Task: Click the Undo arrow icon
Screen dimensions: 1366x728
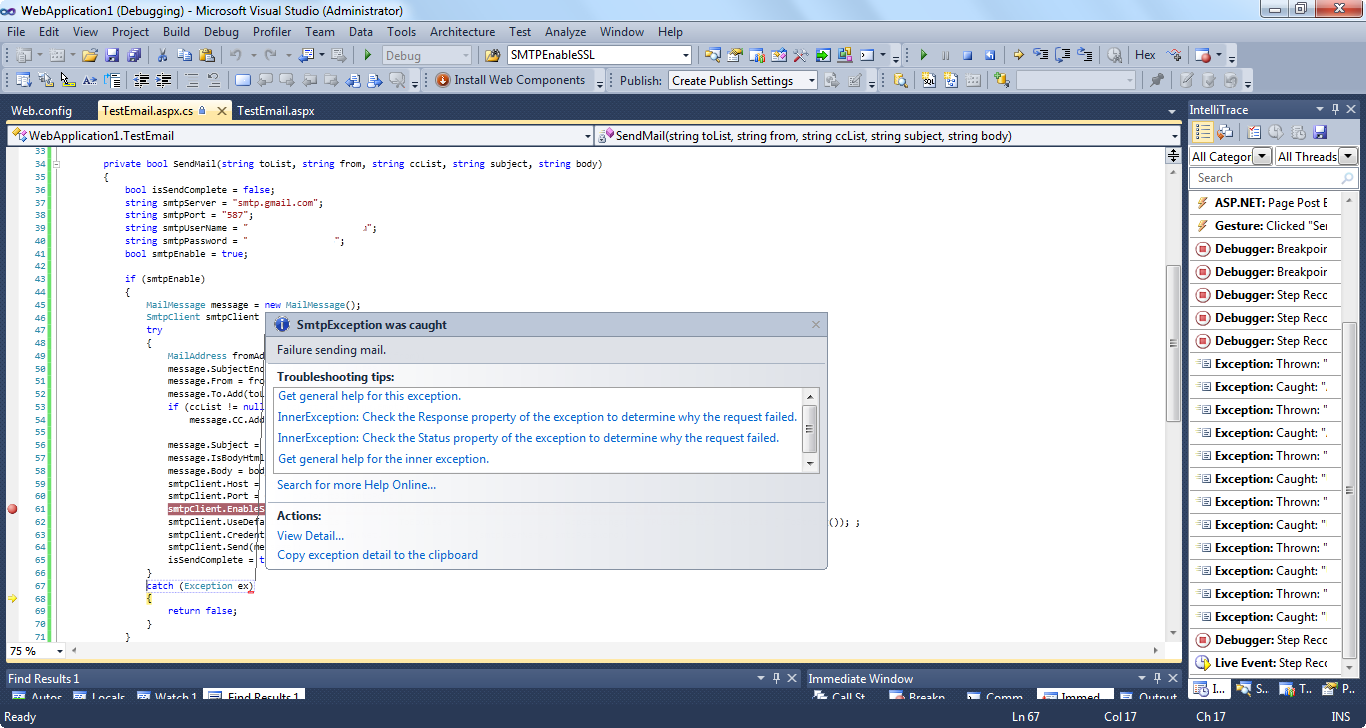Action: point(236,55)
